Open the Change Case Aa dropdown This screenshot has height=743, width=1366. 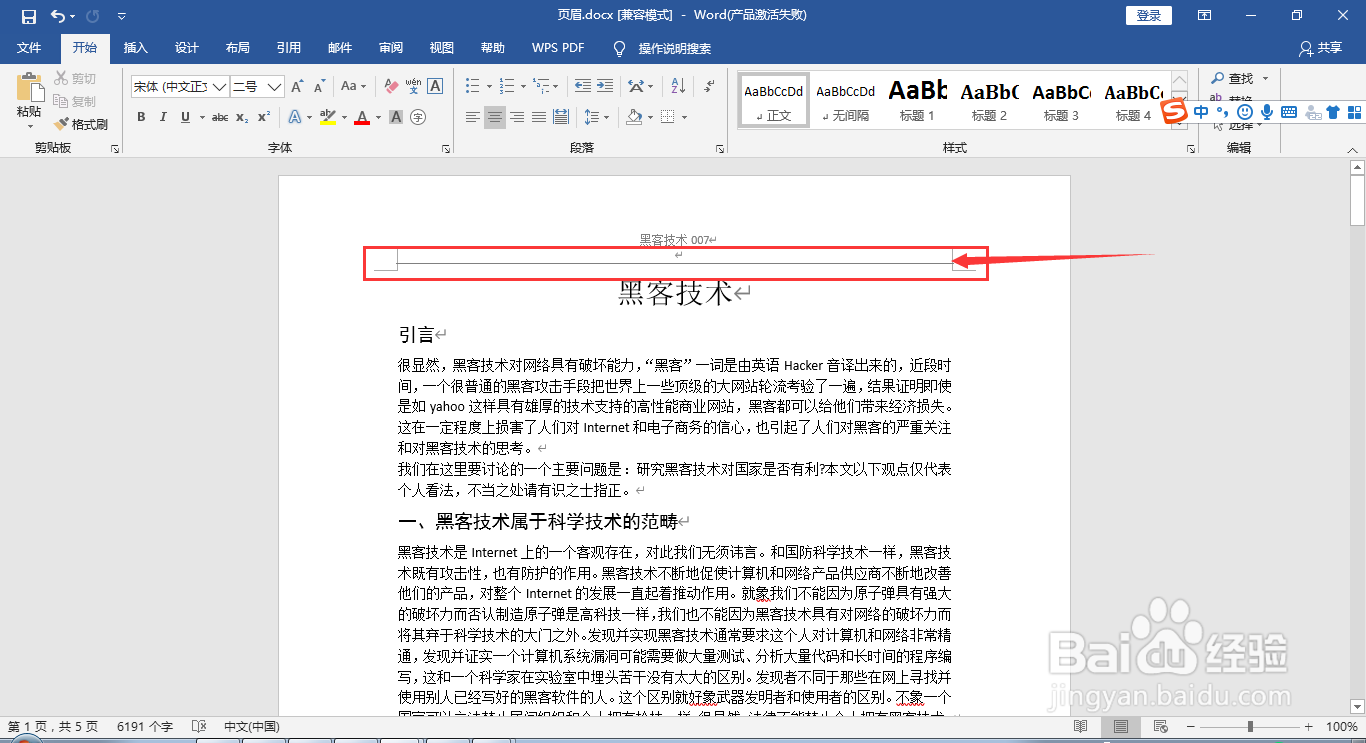353,87
